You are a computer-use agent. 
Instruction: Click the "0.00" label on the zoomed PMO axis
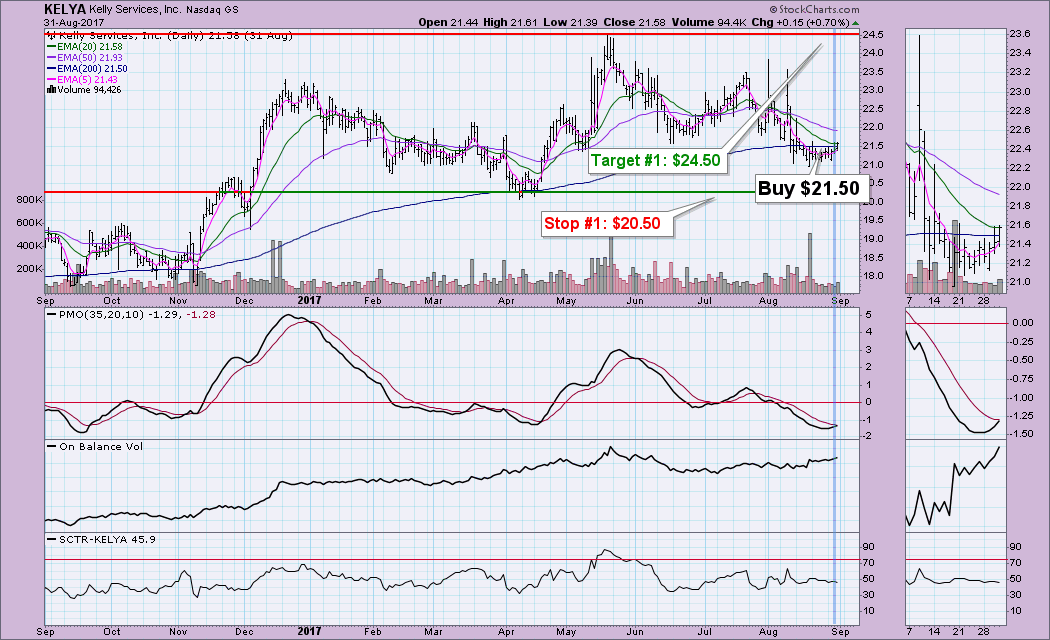click(x=1023, y=323)
